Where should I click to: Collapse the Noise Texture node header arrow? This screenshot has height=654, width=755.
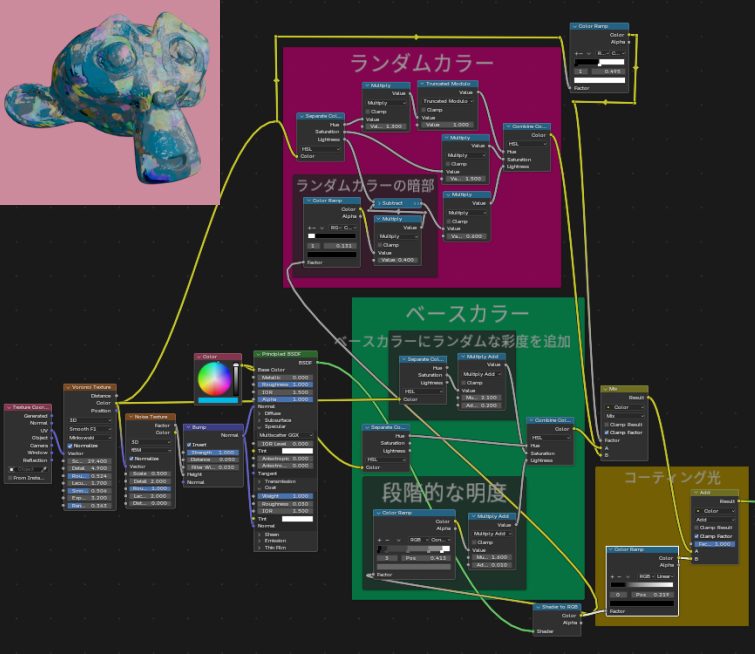[130, 417]
